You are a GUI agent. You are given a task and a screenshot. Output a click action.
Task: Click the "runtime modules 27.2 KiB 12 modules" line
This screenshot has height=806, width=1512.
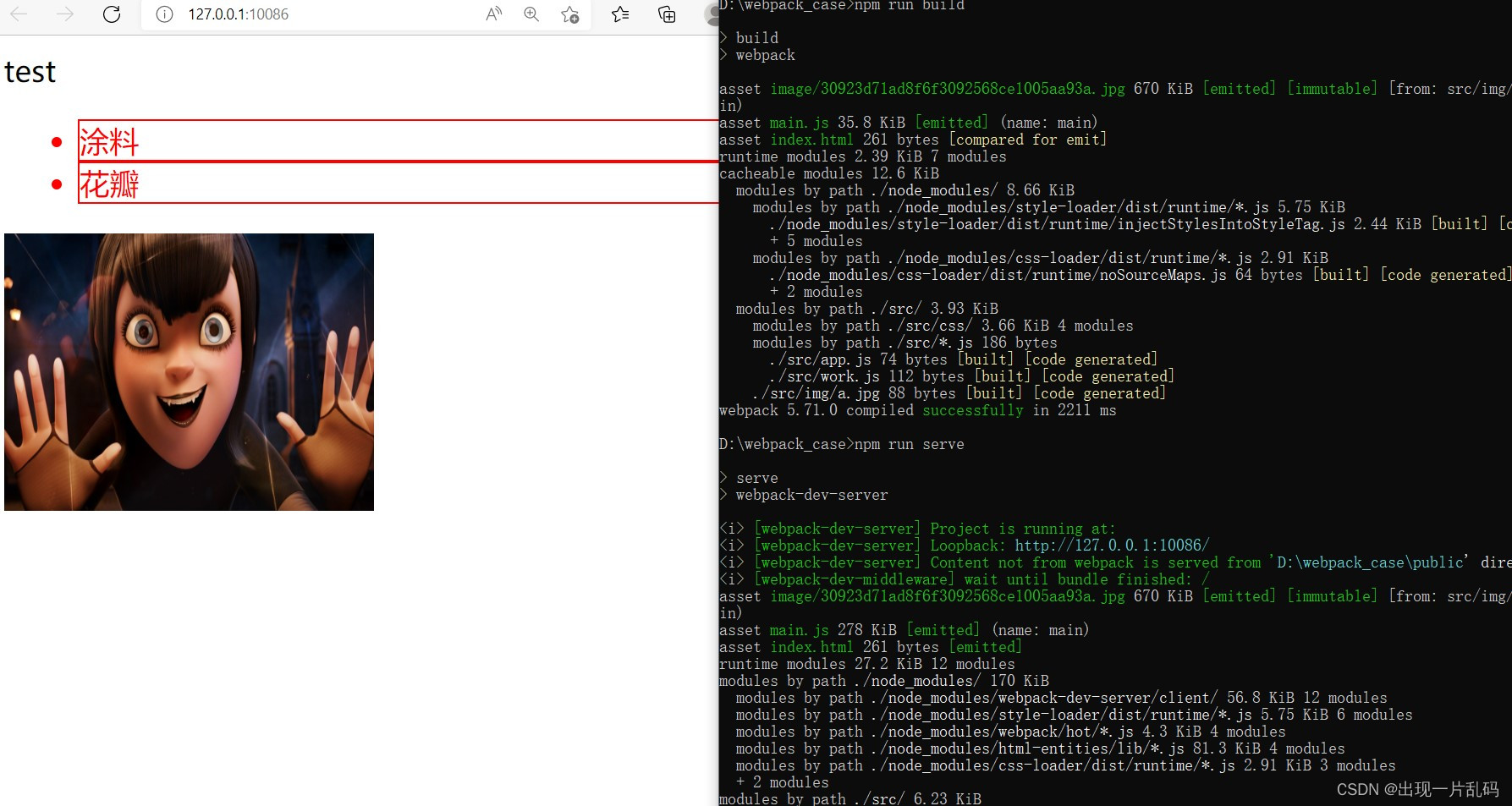pos(867,664)
